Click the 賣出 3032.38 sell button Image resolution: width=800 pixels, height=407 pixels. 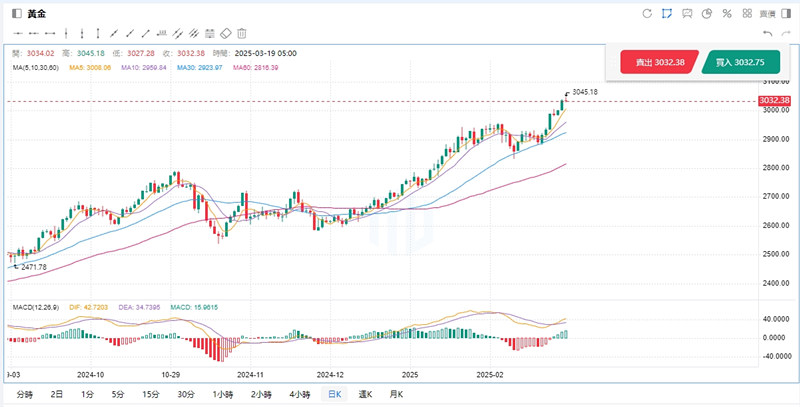click(659, 62)
